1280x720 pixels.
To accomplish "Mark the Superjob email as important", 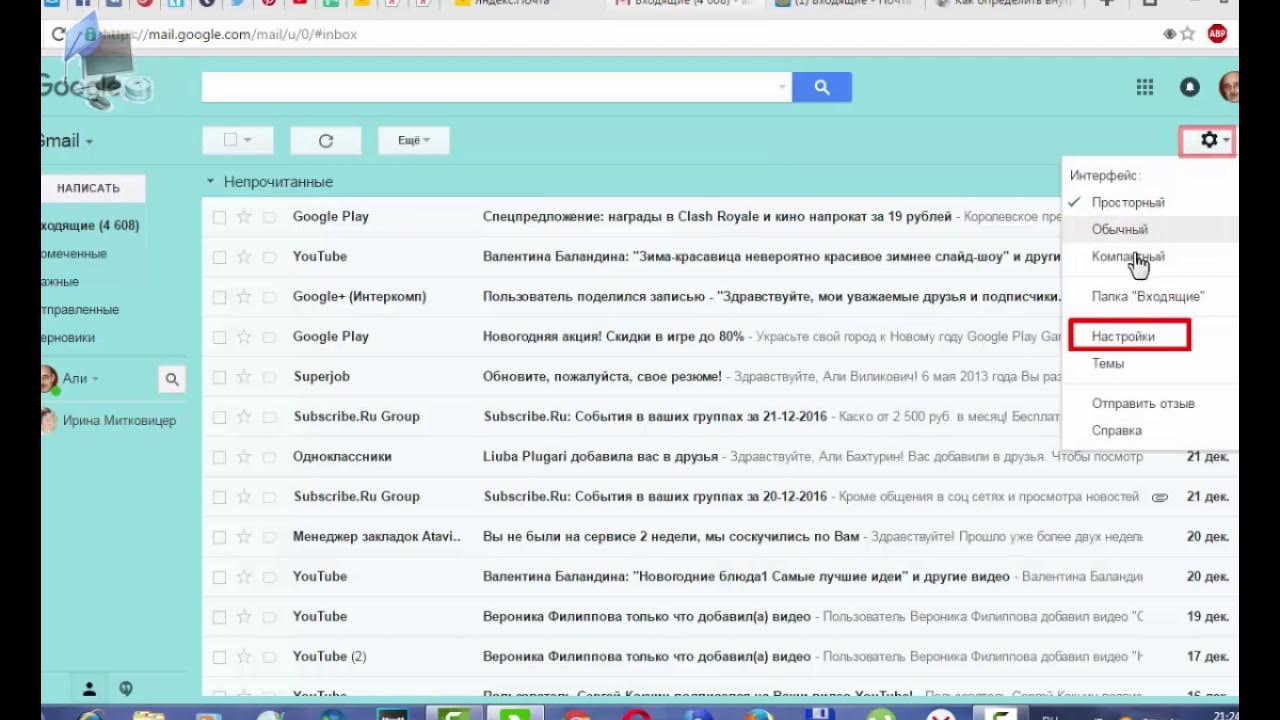I will pyautogui.click(x=269, y=377).
